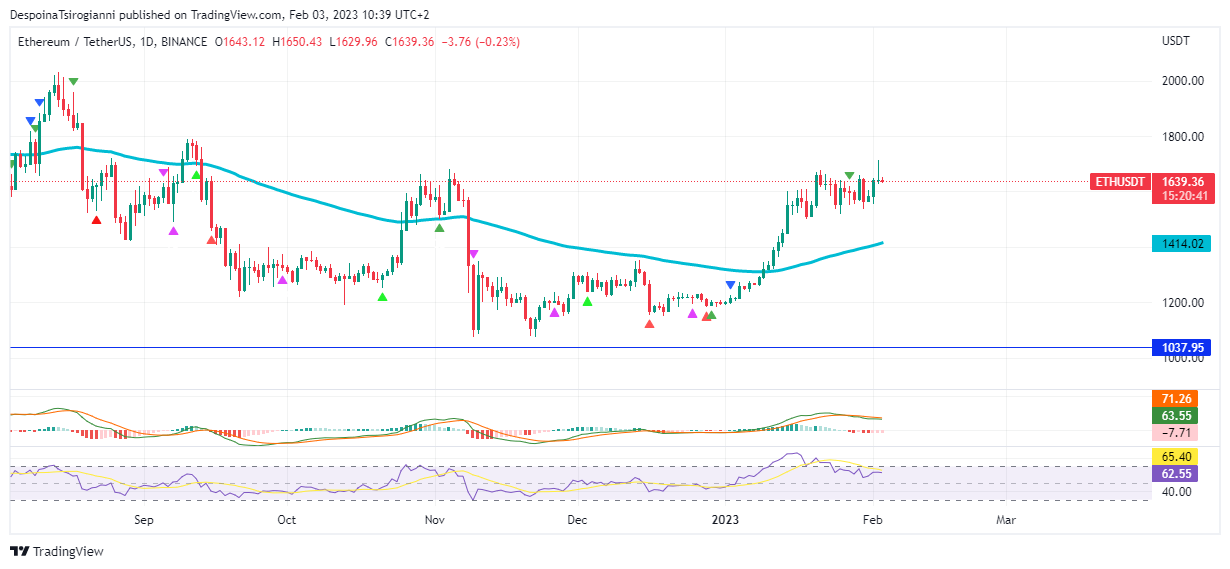Click the Nov label on time axis

434,520
